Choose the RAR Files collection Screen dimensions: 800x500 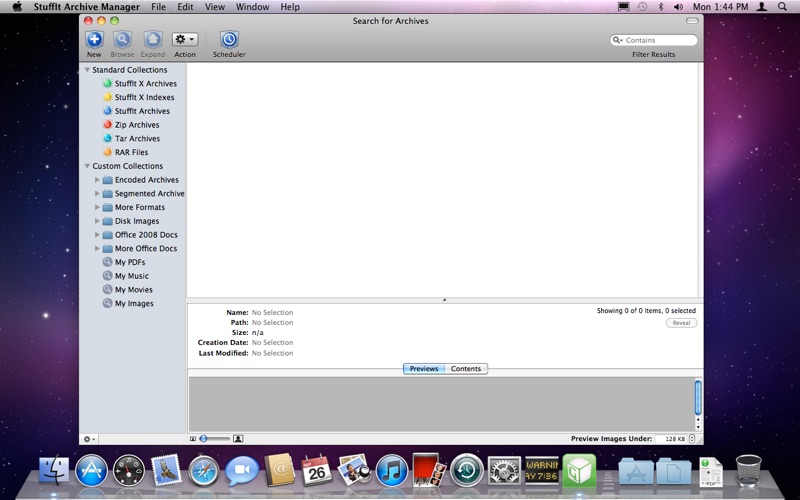click(131, 152)
